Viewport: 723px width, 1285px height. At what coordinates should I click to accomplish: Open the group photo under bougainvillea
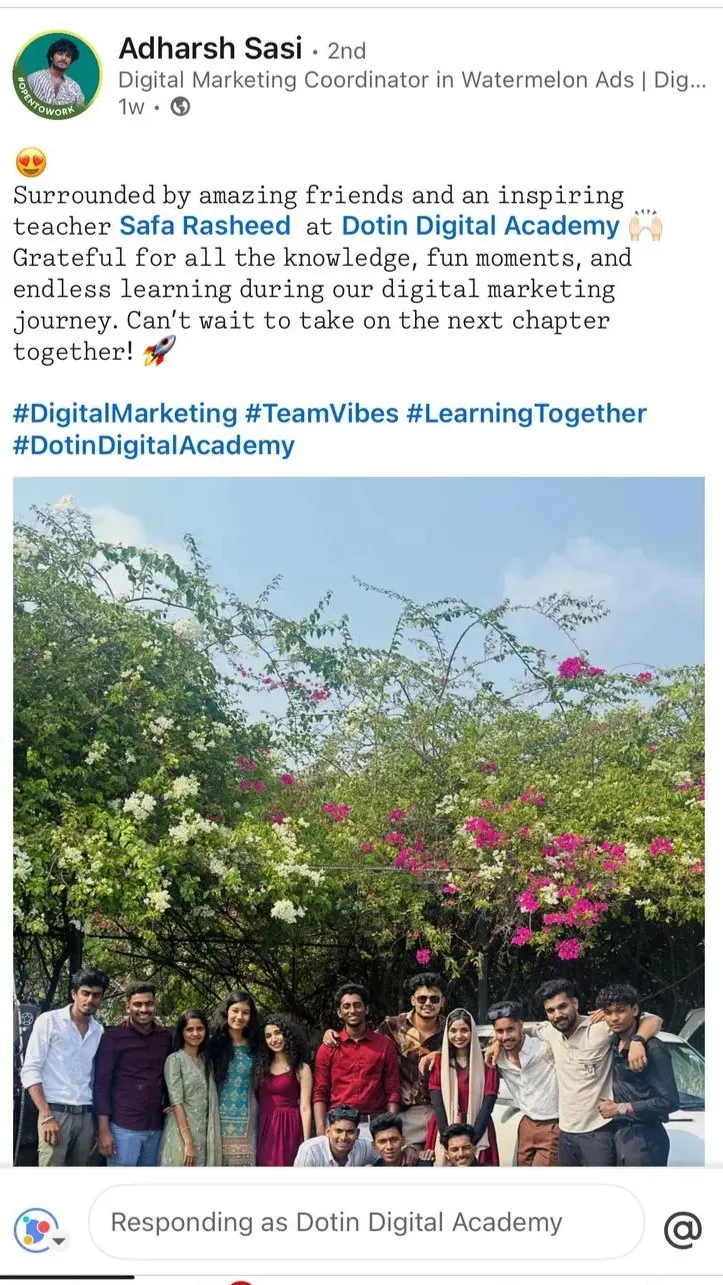tap(359, 821)
